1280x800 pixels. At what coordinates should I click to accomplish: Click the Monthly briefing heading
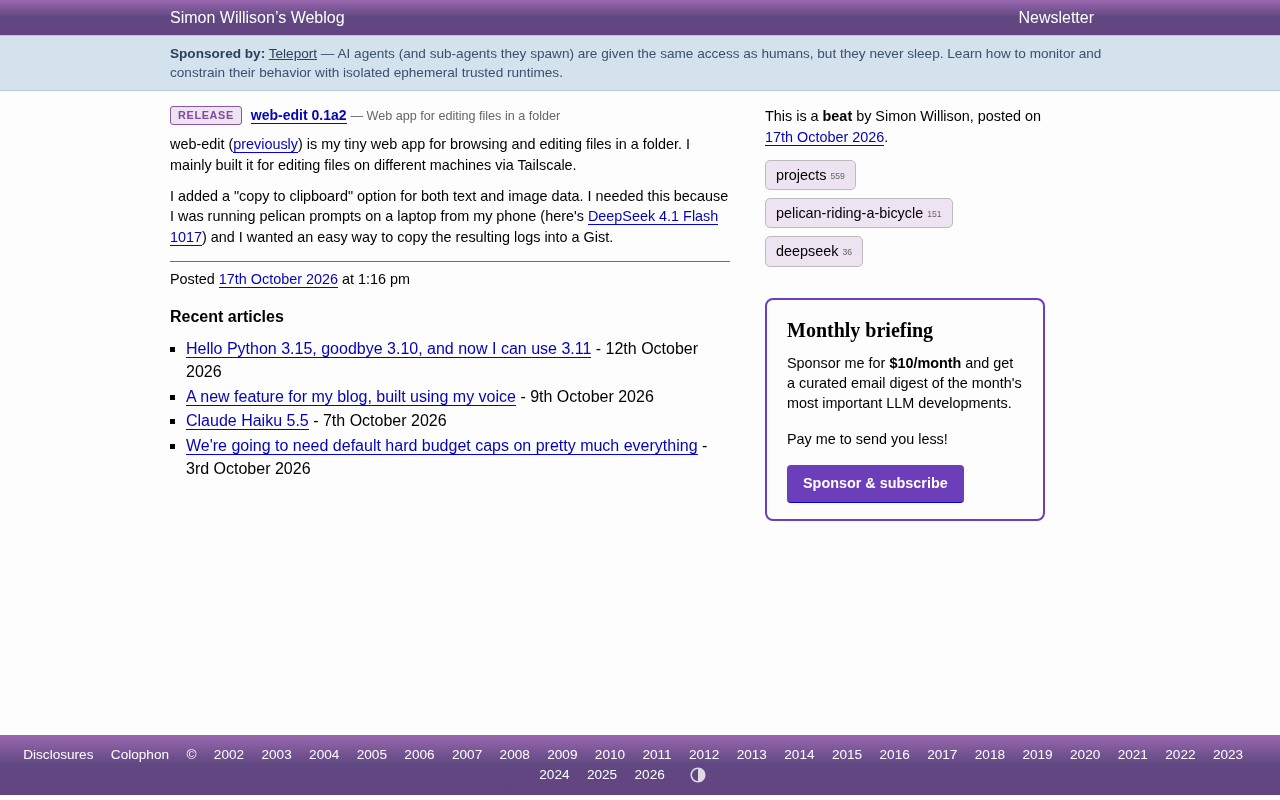(860, 330)
